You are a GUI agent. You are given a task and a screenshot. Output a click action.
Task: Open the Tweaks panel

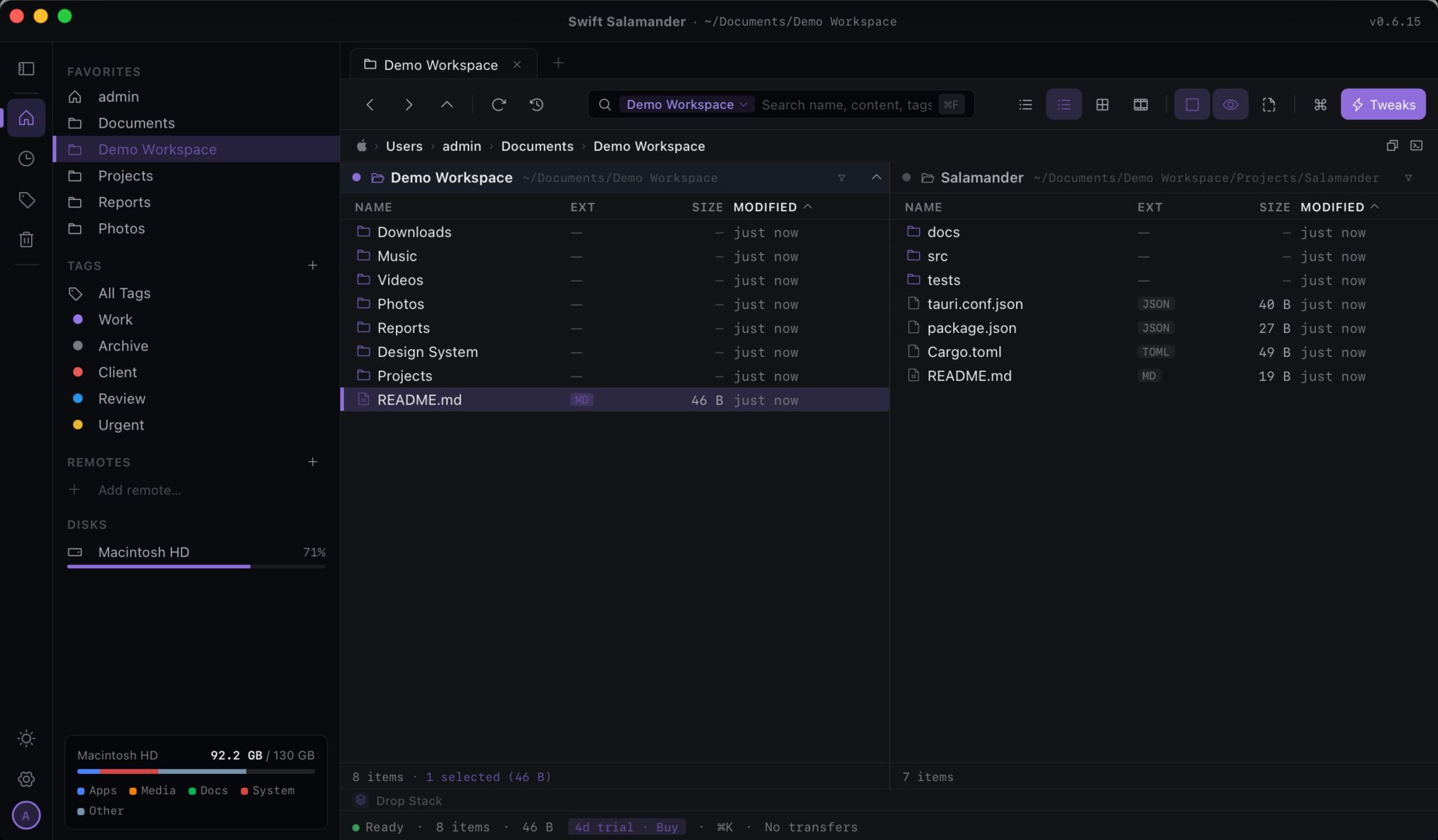point(1383,104)
